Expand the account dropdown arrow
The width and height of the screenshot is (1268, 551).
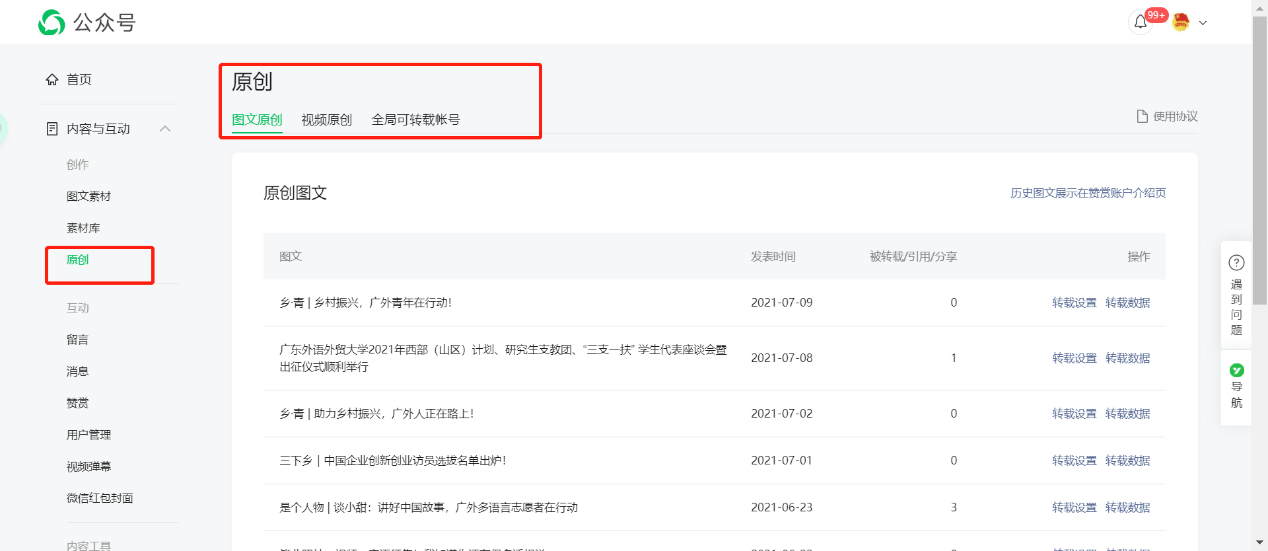[x=1203, y=23]
